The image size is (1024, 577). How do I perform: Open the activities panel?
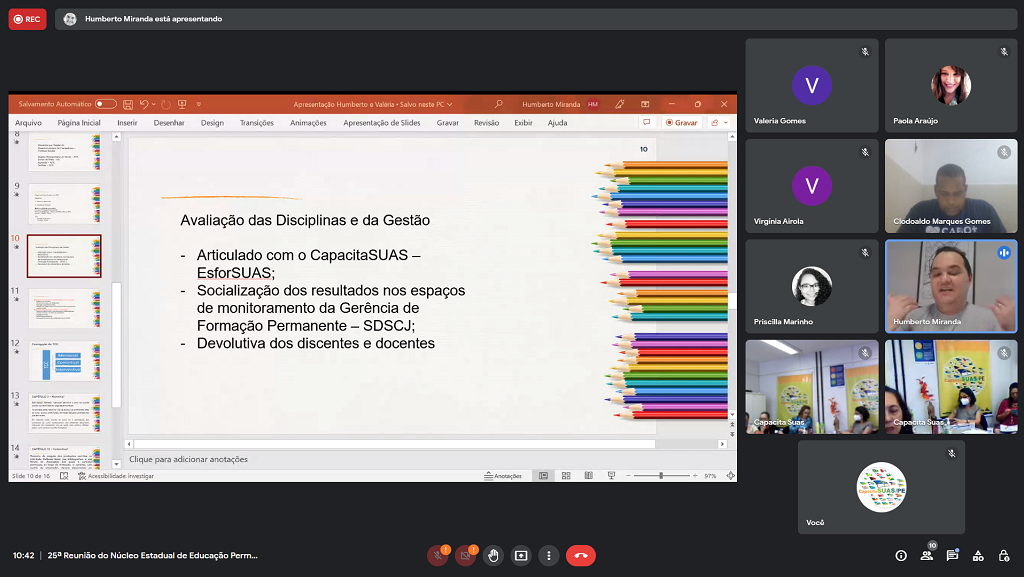(x=978, y=555)
